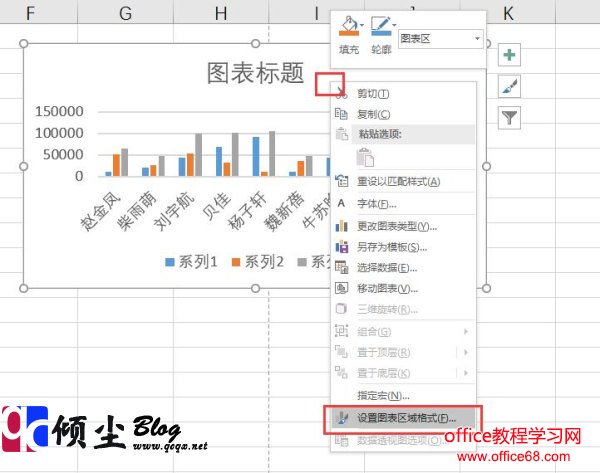Choose 复制(C) from the context menu
The image size is (600, 473).
tap(403, 114)
